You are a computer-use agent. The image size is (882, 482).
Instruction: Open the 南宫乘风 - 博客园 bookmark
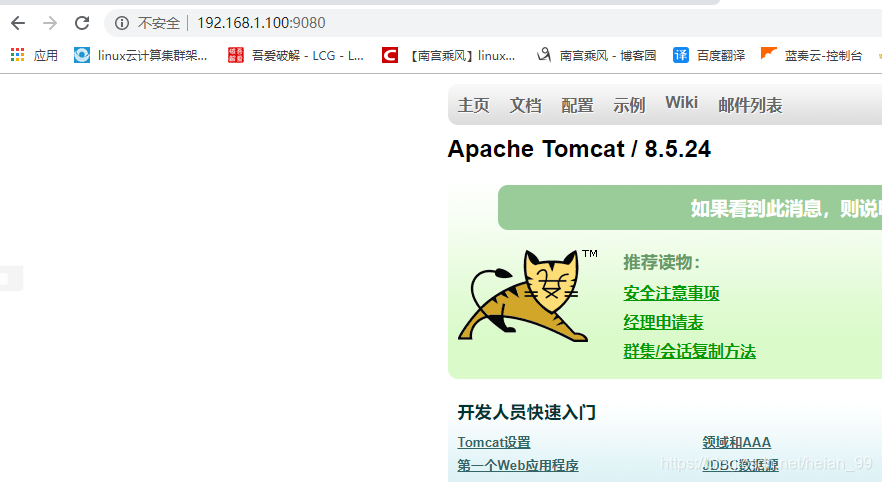coord(596,55)
